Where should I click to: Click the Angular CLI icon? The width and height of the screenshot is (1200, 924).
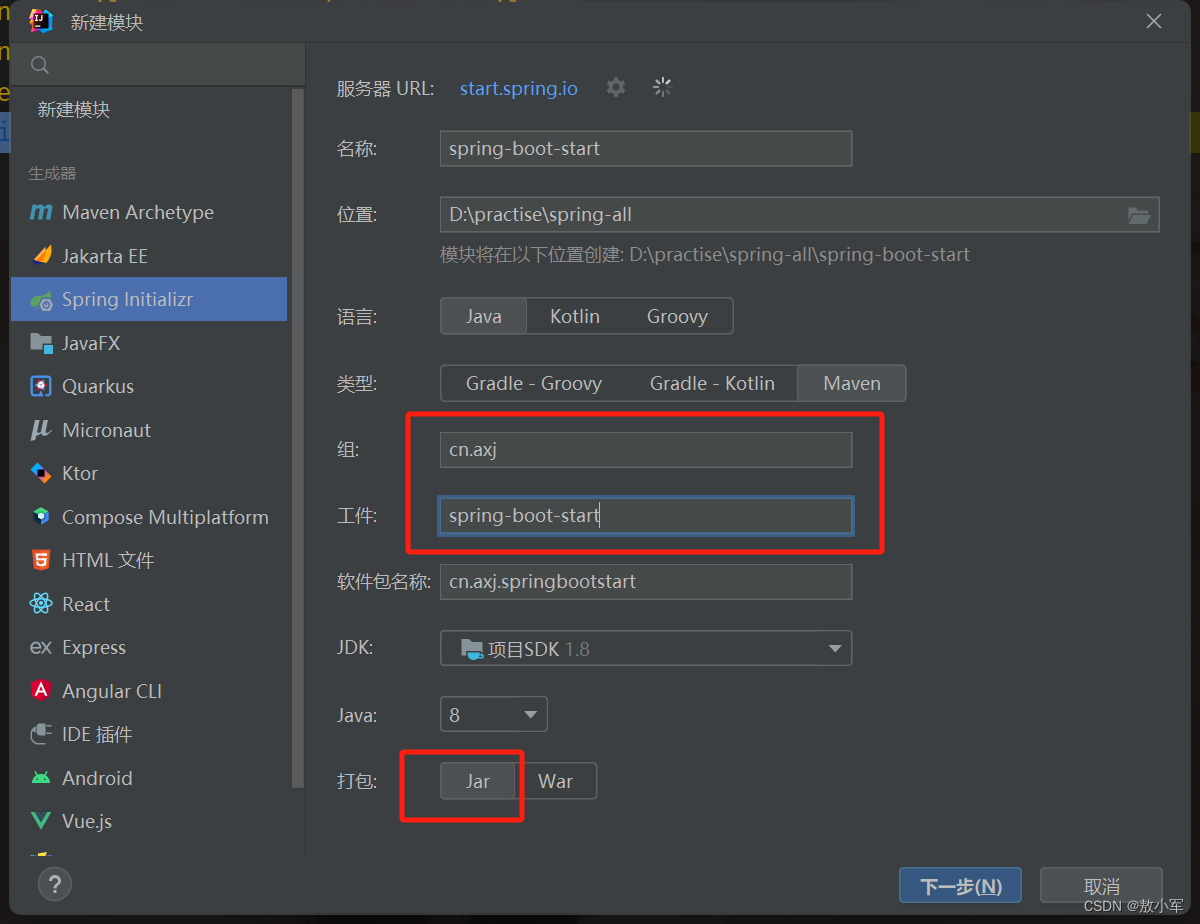click(x=41, y=691)
